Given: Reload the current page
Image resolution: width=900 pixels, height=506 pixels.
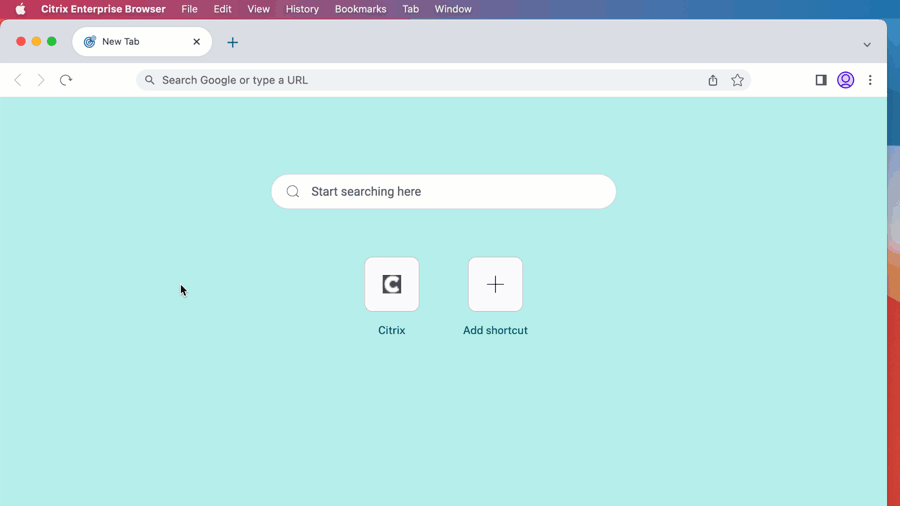Looking at the screenshot, I should tap(65, 80).
